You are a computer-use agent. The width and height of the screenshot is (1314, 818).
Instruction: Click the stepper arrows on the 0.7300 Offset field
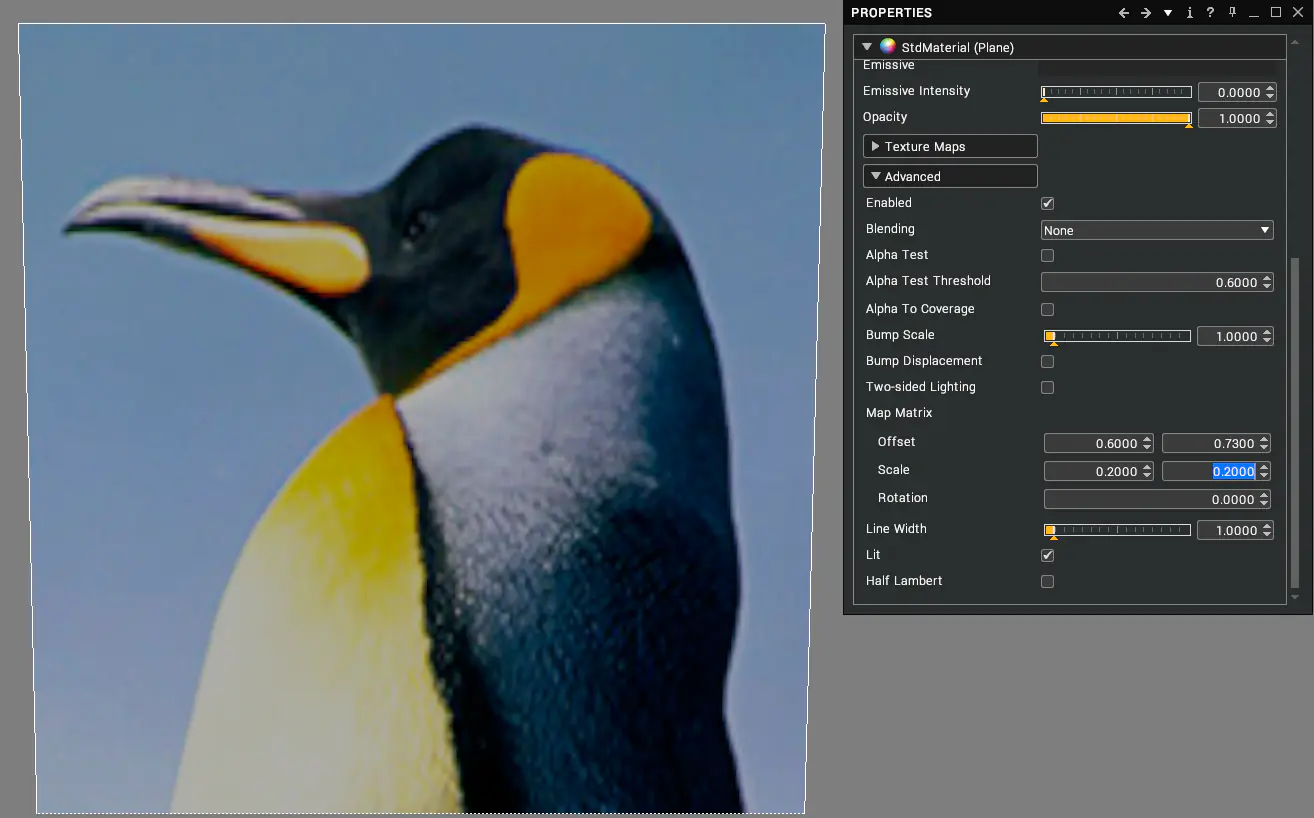click(x=1264, y=443)
